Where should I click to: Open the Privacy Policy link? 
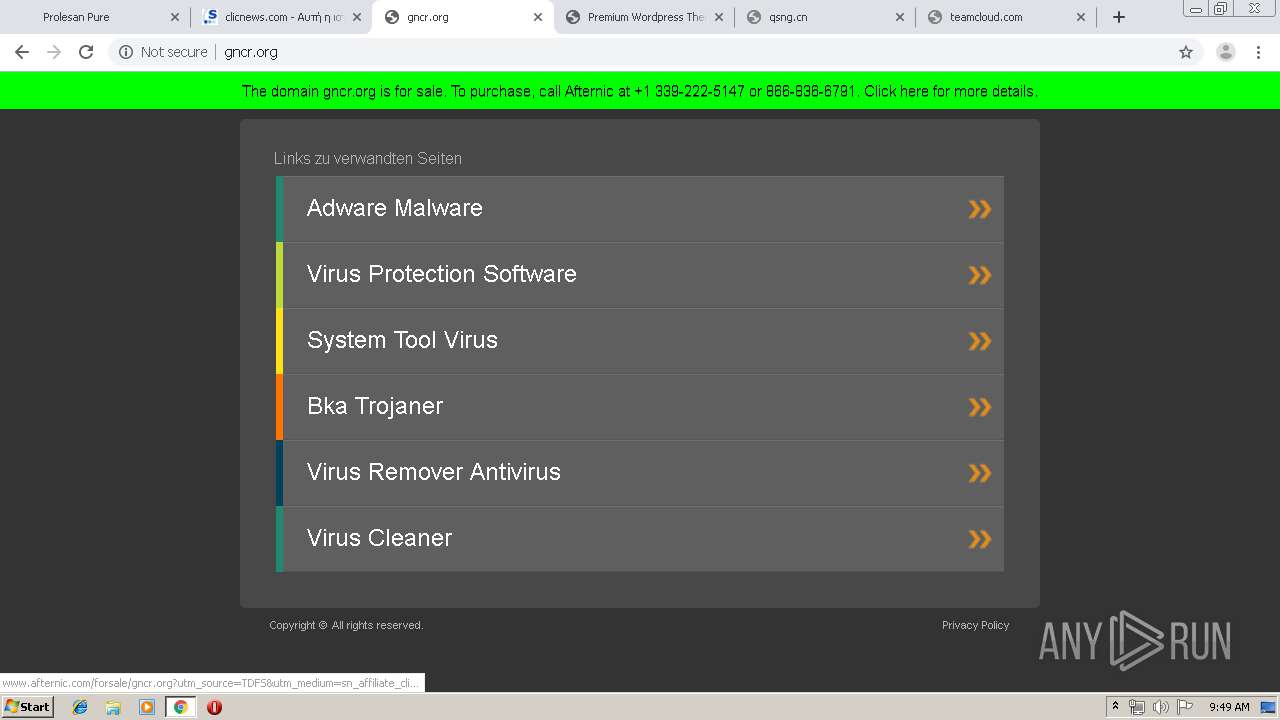point(975,625)
